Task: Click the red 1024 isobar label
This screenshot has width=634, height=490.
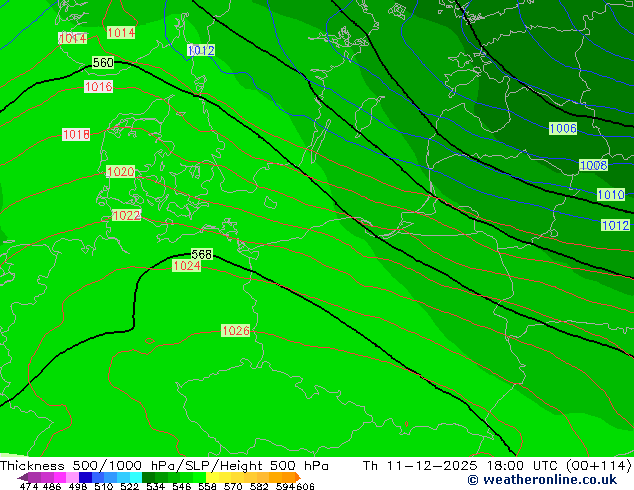Action: click(186, 266)
